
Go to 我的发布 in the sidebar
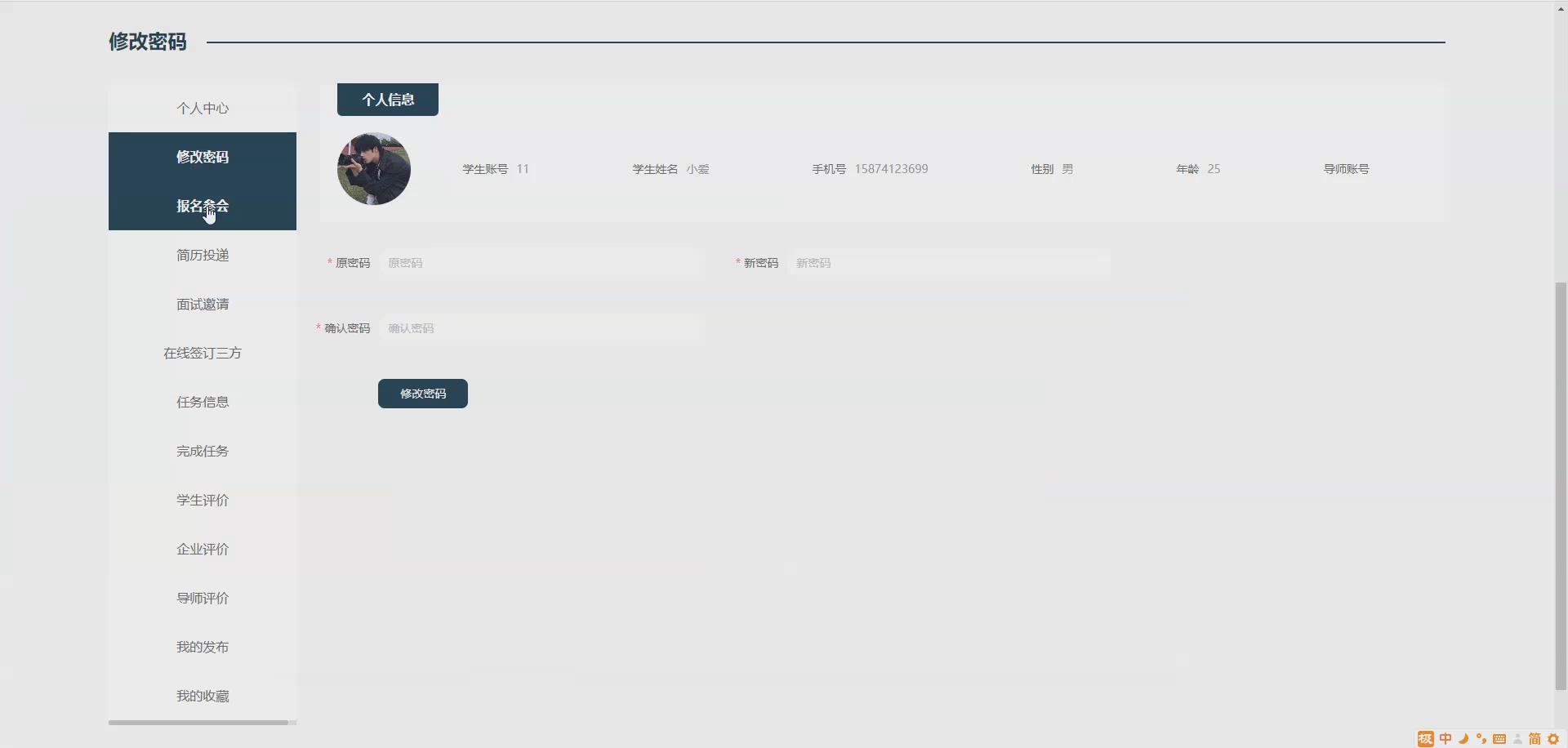coord(203,647)
